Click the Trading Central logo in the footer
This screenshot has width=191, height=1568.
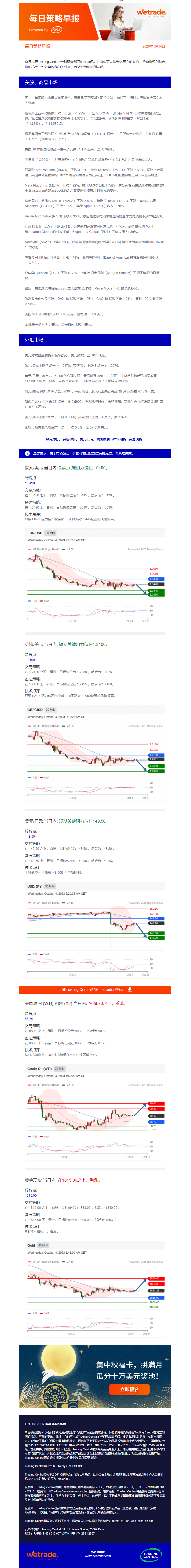point(151,1555)
